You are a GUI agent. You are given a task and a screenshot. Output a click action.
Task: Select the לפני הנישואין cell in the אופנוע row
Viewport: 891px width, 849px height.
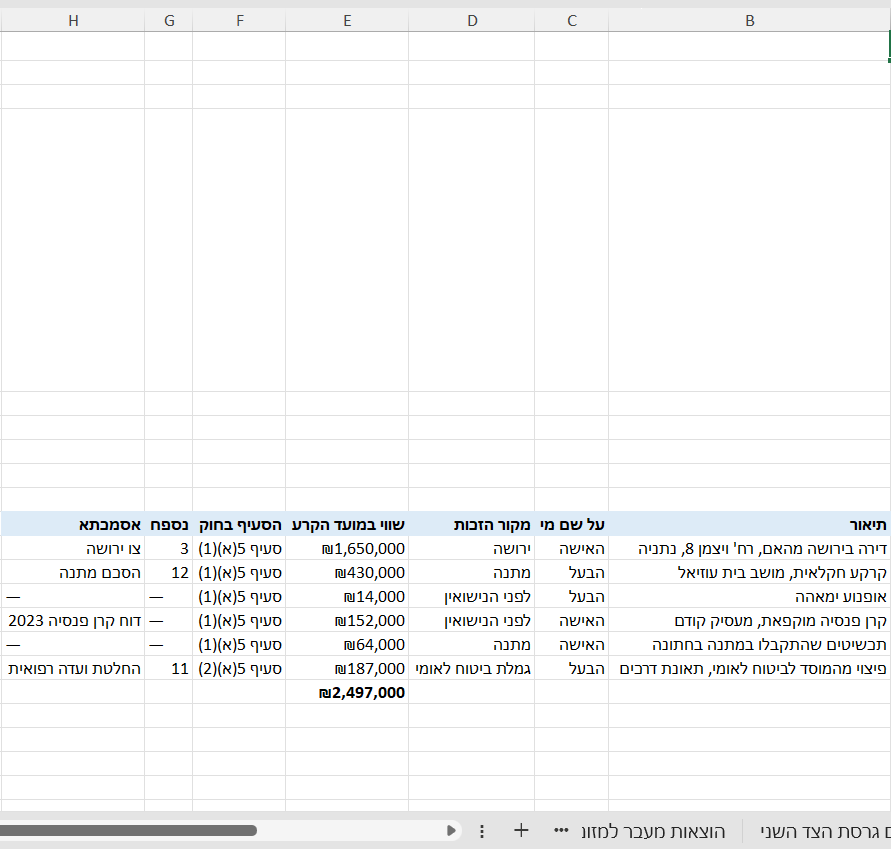pos(472,596)
